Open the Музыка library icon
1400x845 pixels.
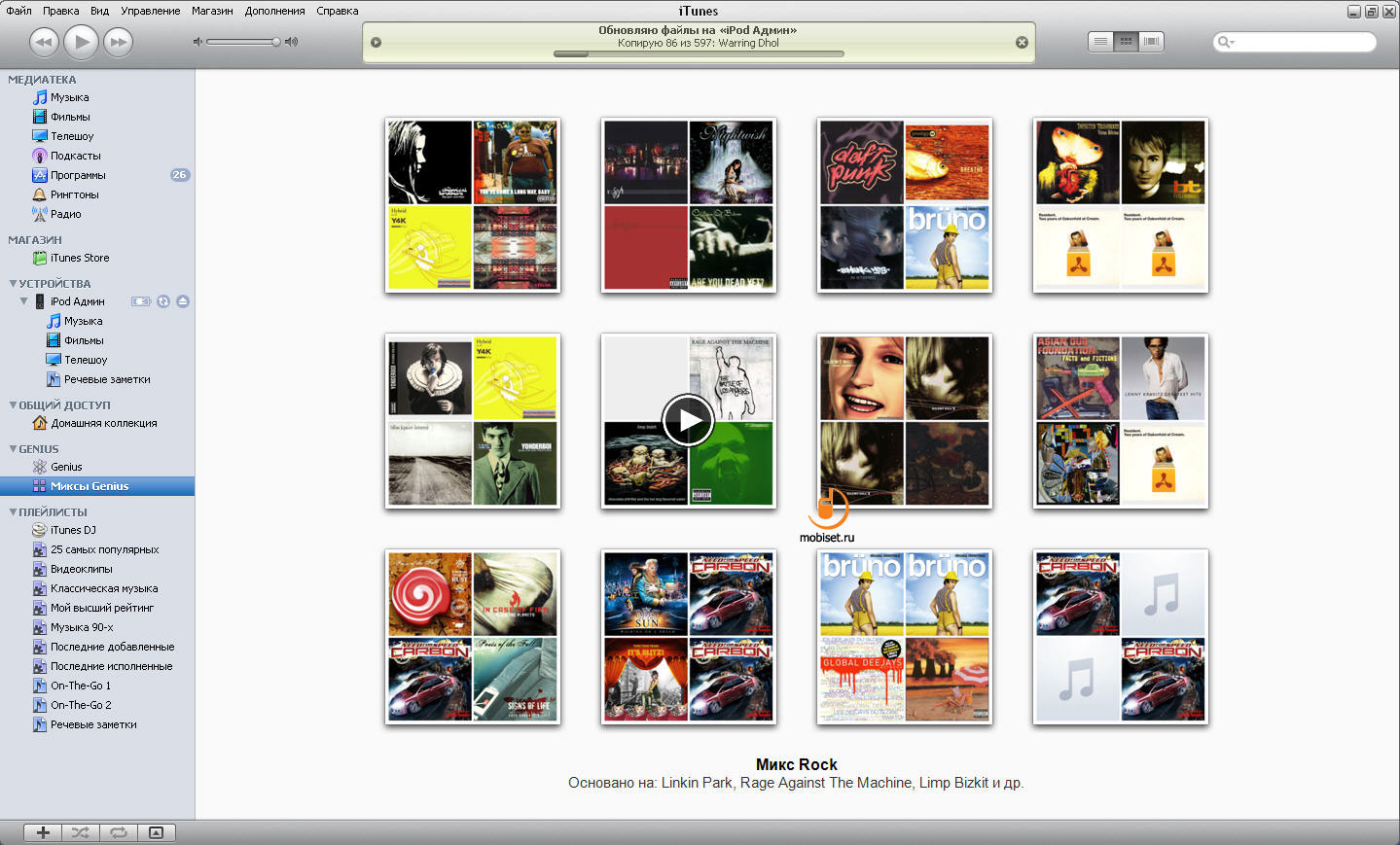click(40, 97)
